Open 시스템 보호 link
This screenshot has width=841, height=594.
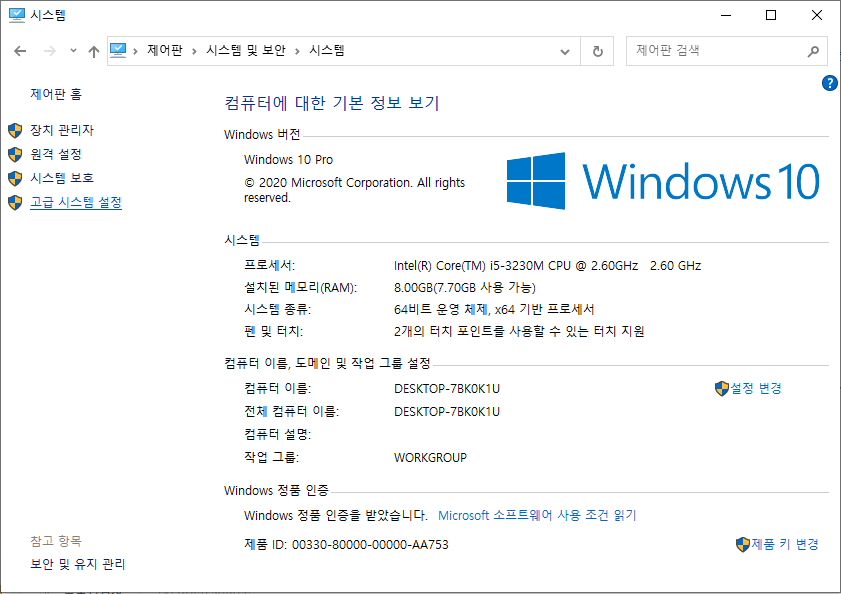click(x=62, y=178)
